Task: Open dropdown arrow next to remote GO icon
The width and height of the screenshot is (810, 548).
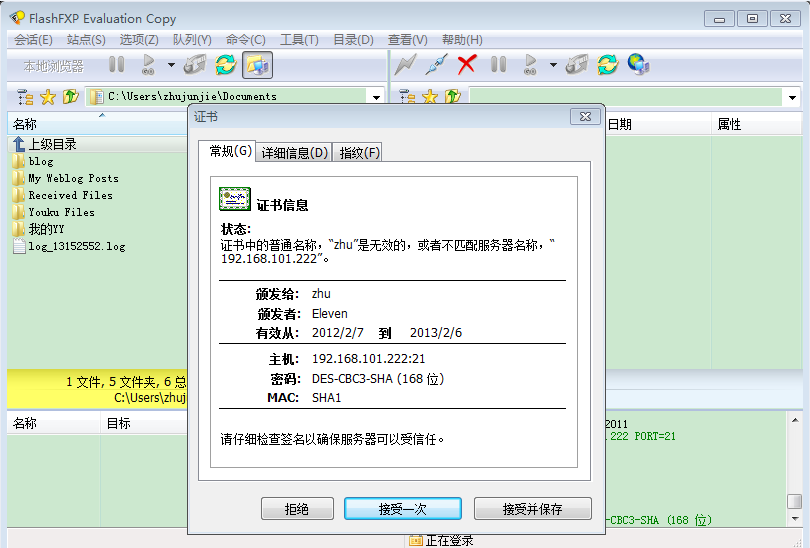Action: (x=553, y=65)
